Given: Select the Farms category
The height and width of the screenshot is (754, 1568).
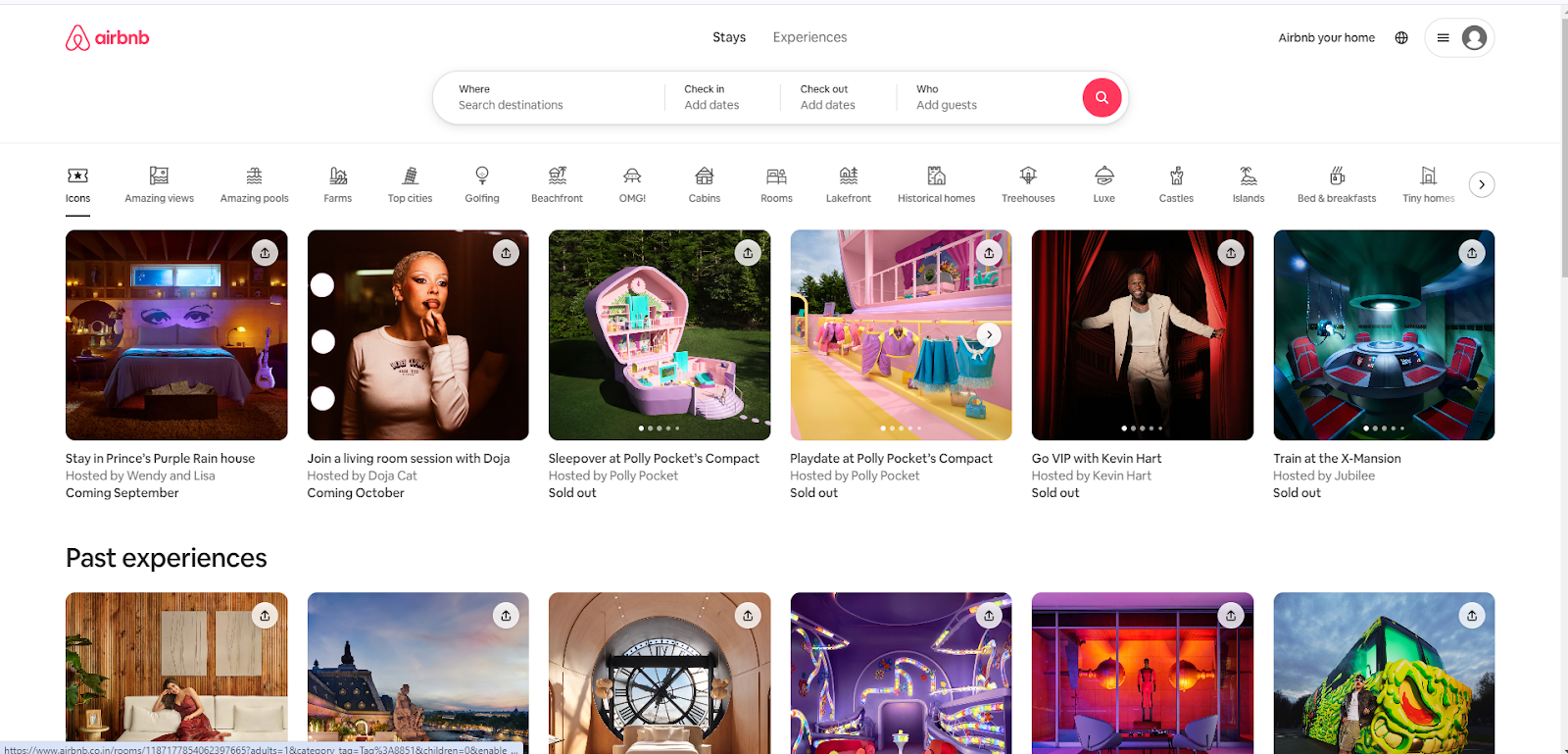Looking at the screenshot, I should pyautogui.click(x=337, y=184).
